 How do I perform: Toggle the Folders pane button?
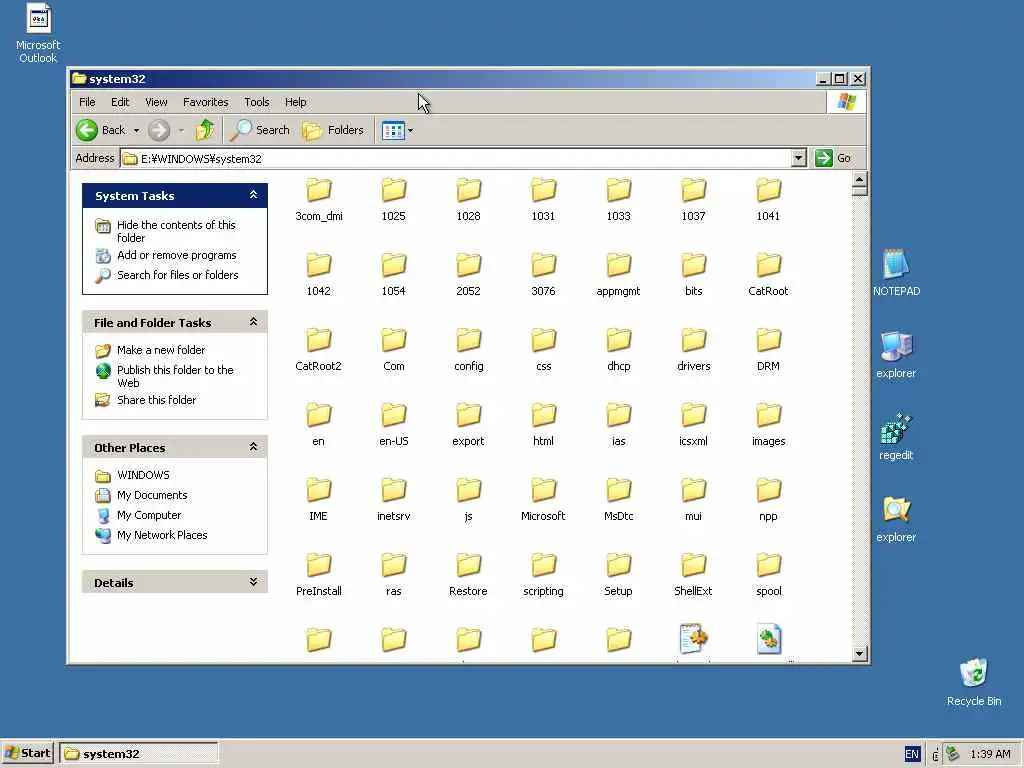(x=333, y=130)
